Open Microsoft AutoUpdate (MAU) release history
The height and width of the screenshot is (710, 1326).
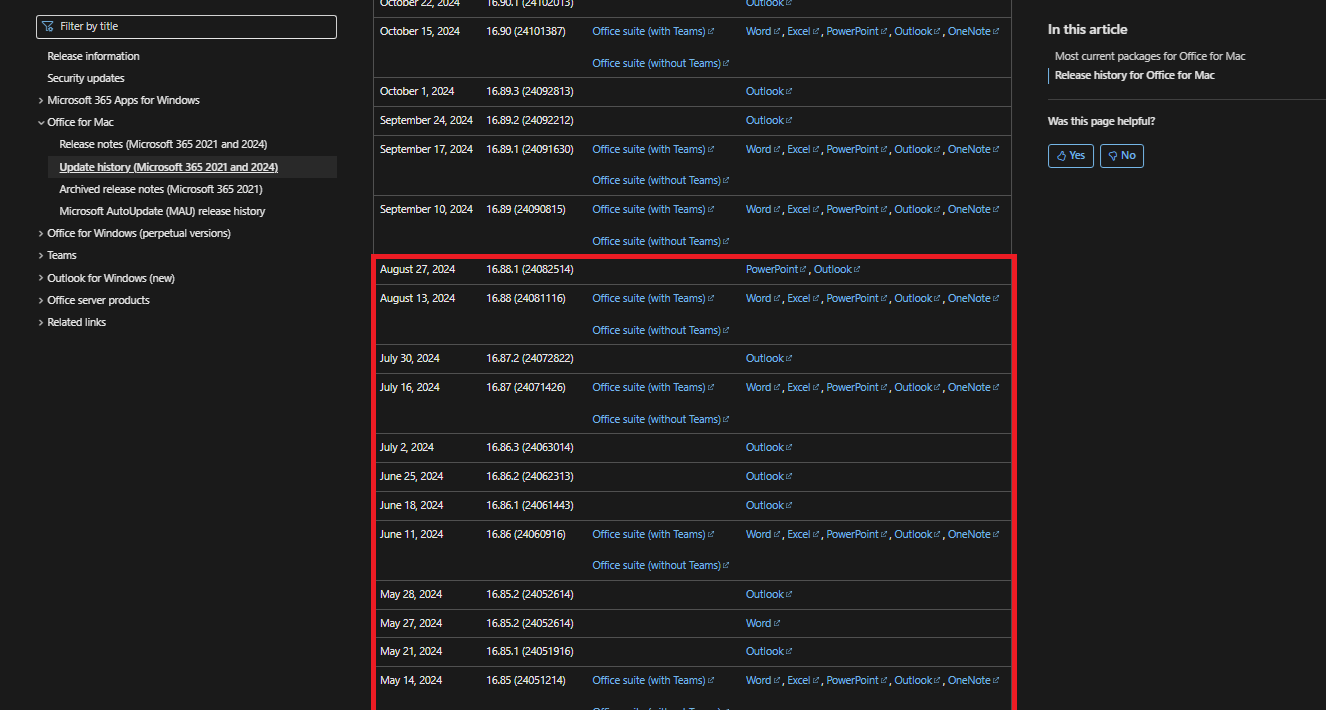162,211
